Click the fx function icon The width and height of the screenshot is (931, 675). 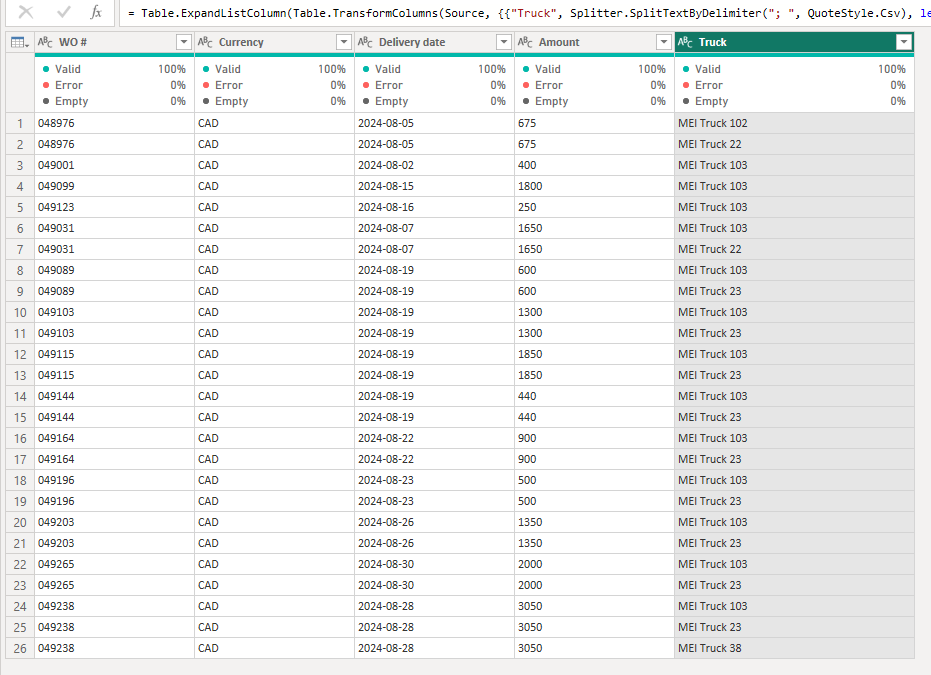tap(96, 12)
